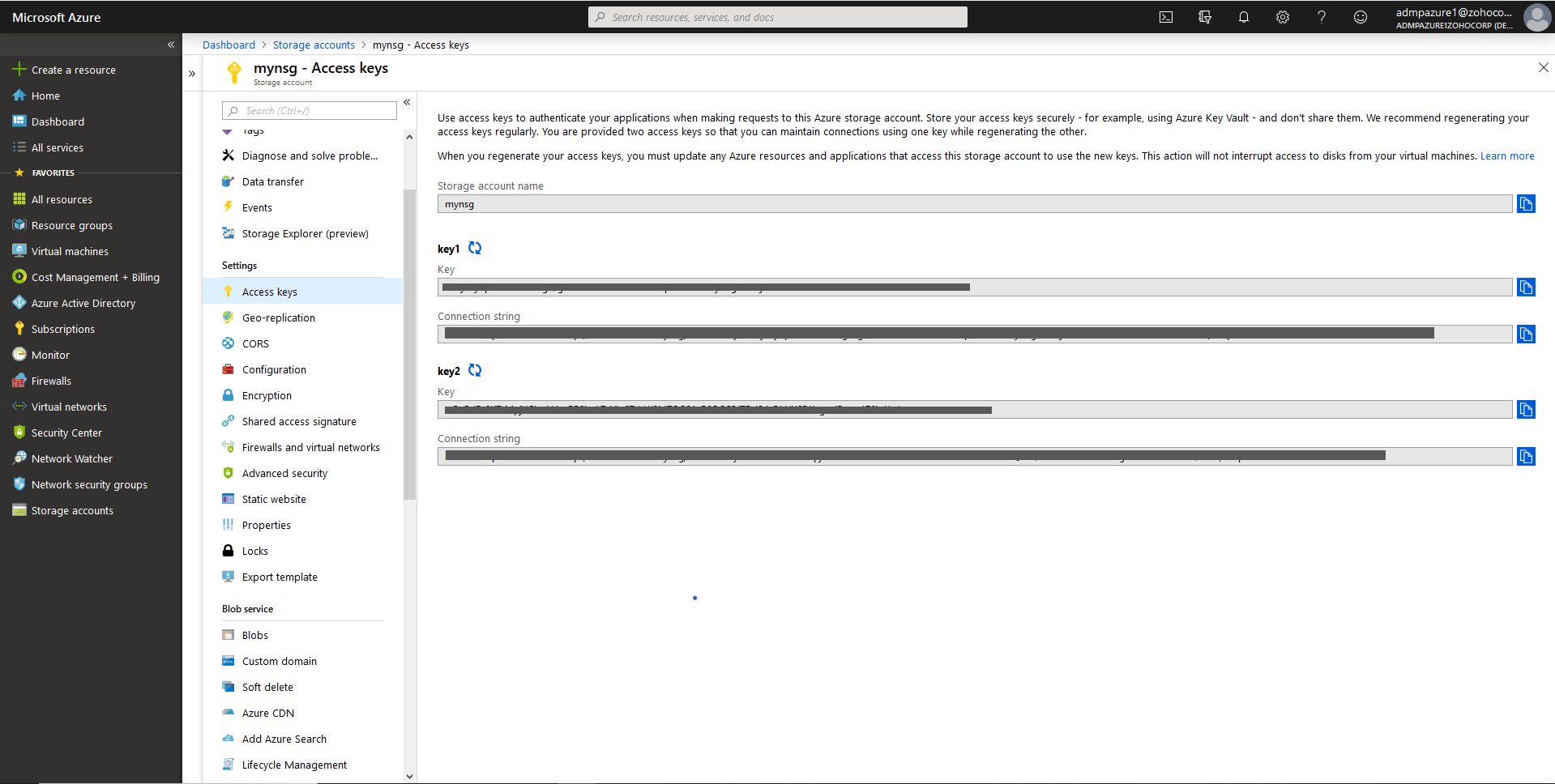Open Access keys in Settings menu
Image resolution: width=1555 pixels, height=784 pixels.
tap(302, 292)
